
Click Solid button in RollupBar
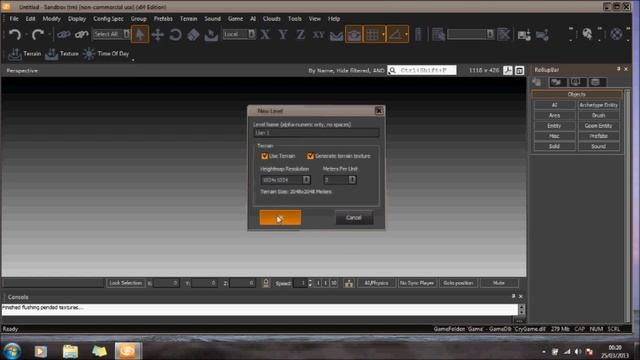[x=554, y=147]
